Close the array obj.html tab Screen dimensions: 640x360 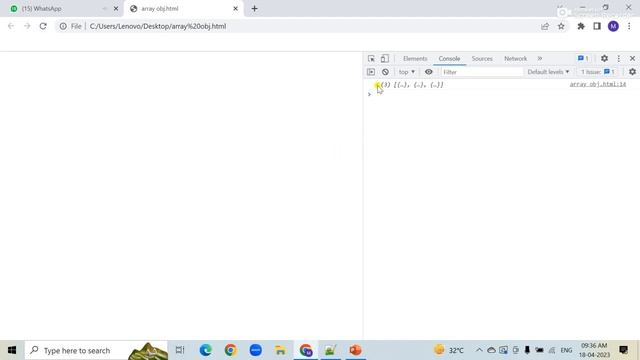(x=236, y=9)
